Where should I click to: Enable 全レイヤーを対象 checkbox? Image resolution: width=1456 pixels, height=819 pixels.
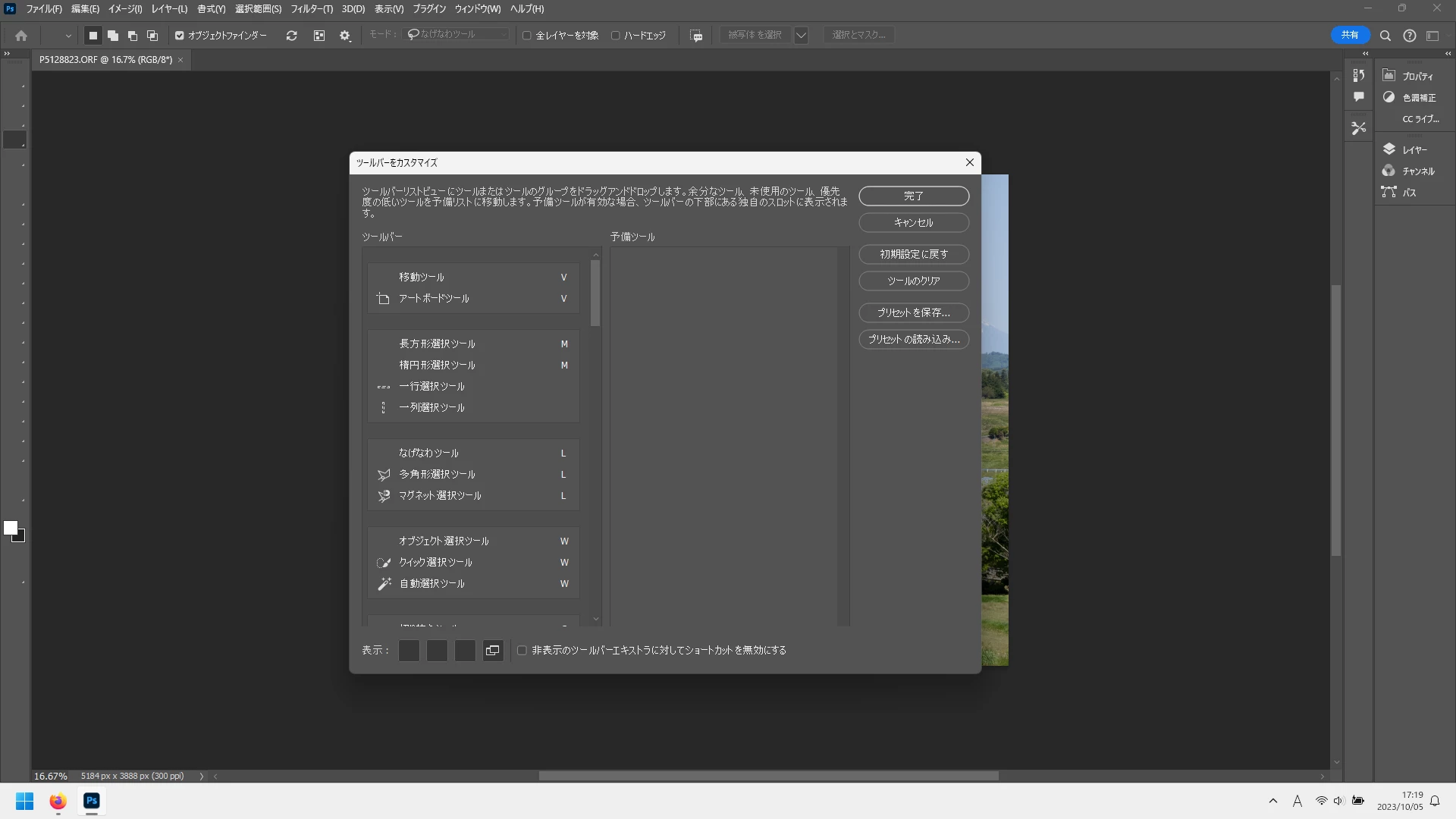click(x=527, y=36)
